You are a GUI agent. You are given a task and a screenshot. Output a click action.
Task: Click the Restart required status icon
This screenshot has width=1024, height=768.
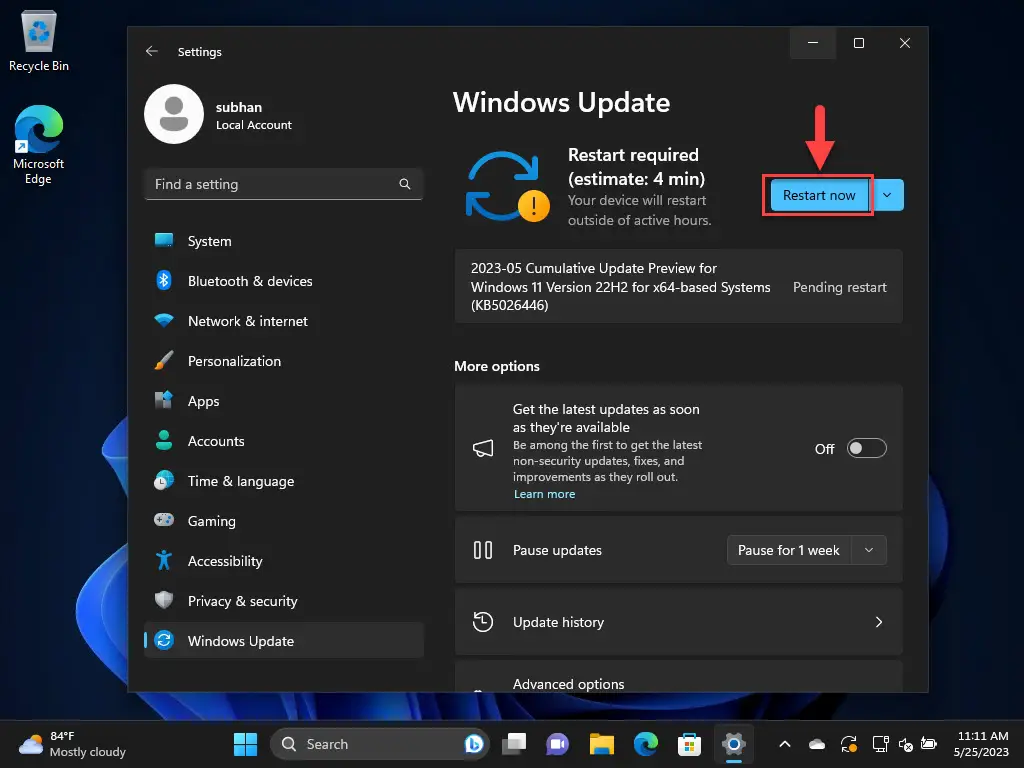(x=507, y=187)
